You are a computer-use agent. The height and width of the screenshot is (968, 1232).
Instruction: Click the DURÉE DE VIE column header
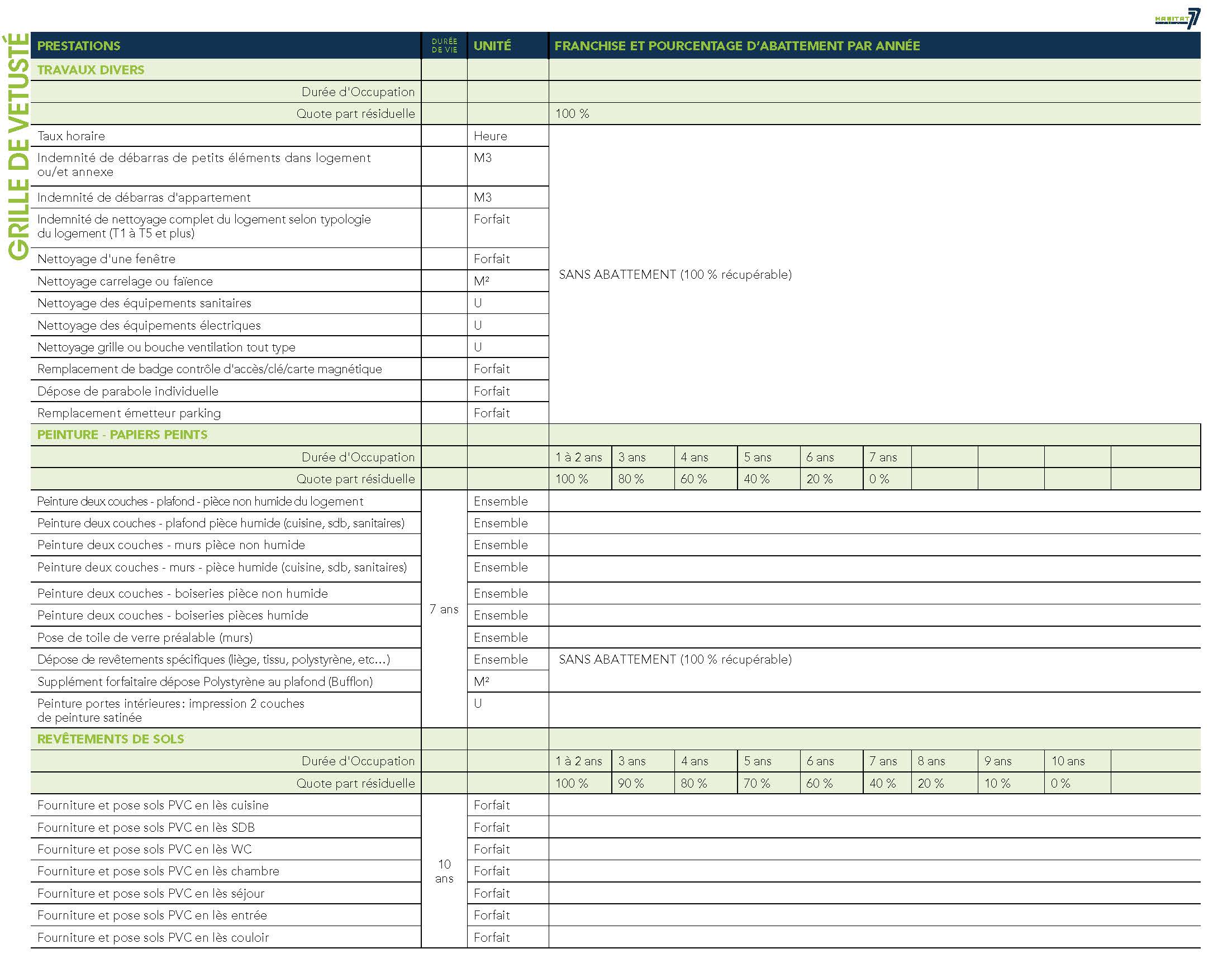coord(445,46)
